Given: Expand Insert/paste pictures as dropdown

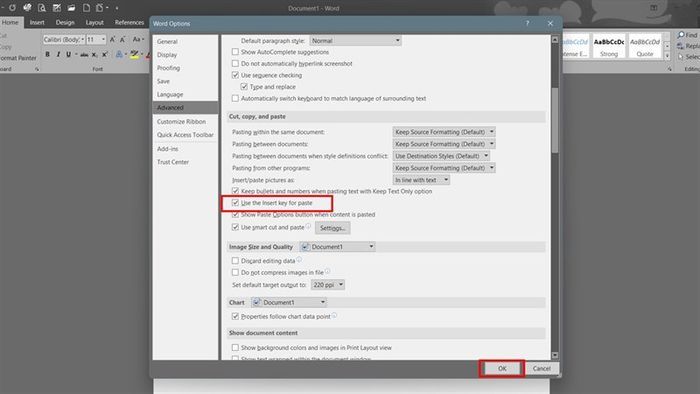Looking at the screenshot, I should [421, 180].
